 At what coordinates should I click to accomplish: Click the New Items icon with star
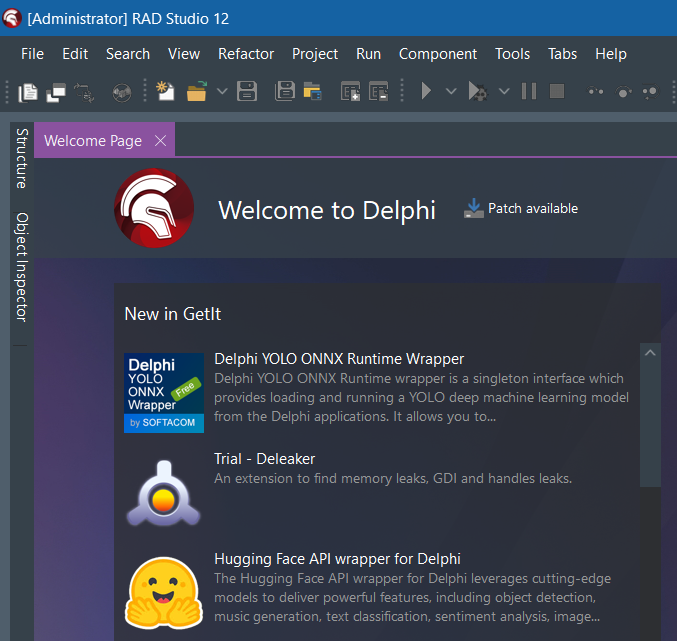[165, 91]
